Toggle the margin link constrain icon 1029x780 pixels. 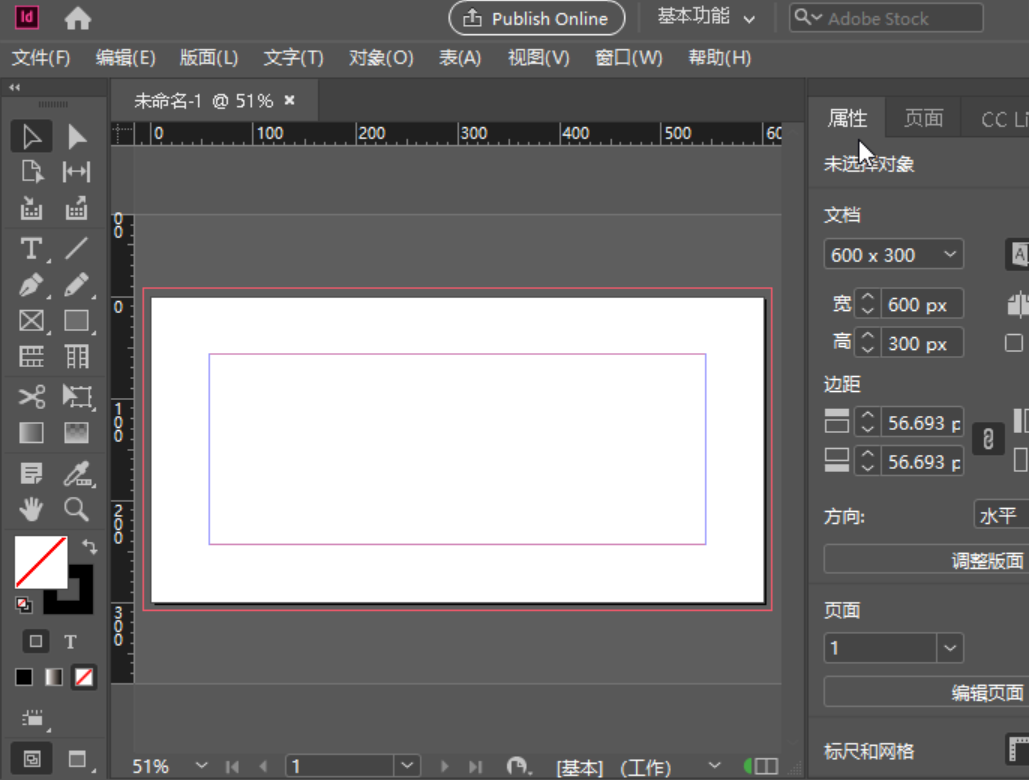click(988, 439)
